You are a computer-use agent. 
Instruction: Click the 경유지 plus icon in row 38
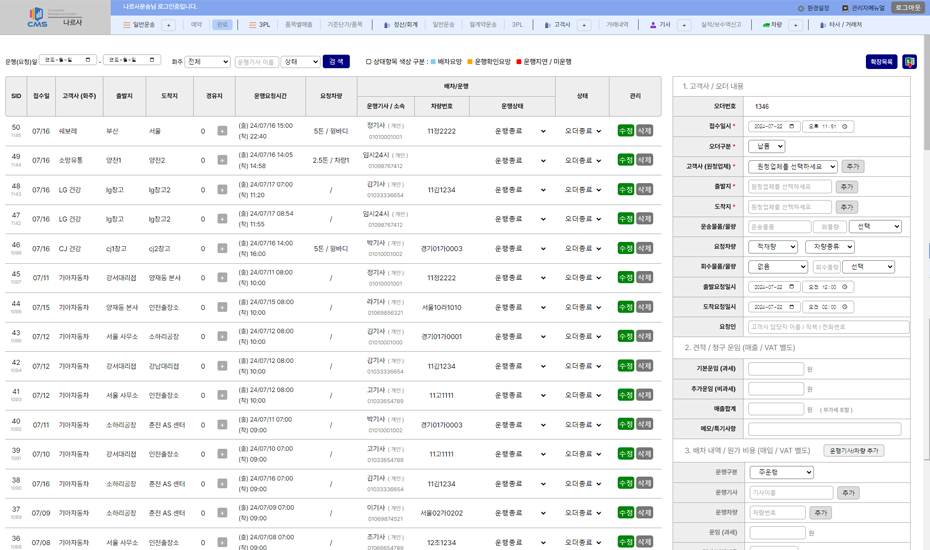click(222, 484)
